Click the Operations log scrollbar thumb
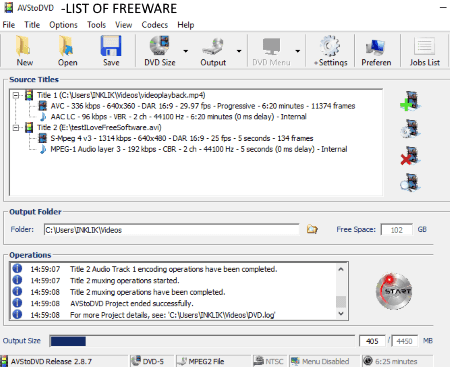Screen dimensions: 450x367 (341, 302)
